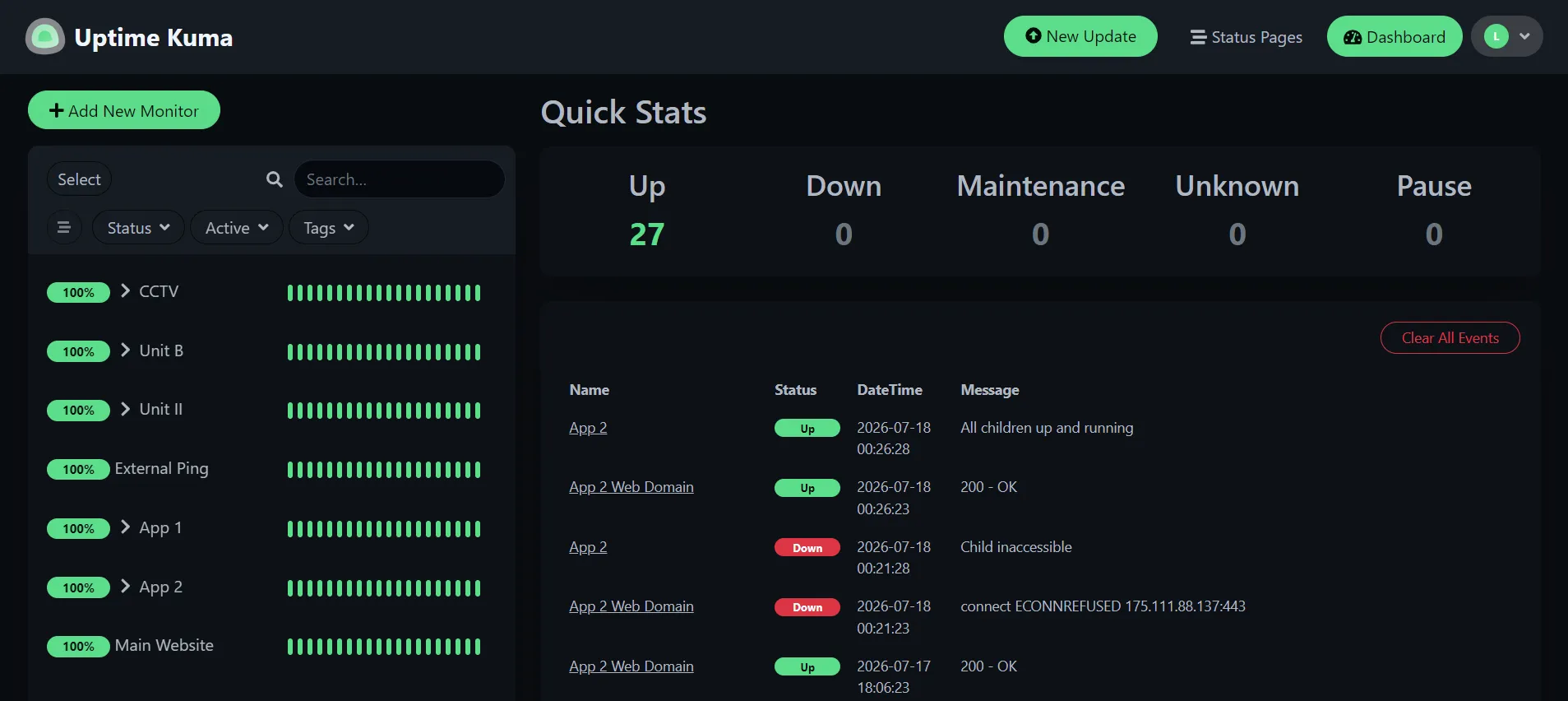
Task: Click the Unknown stat heading
Action: pyautogui.click(x=1237, y=186)
